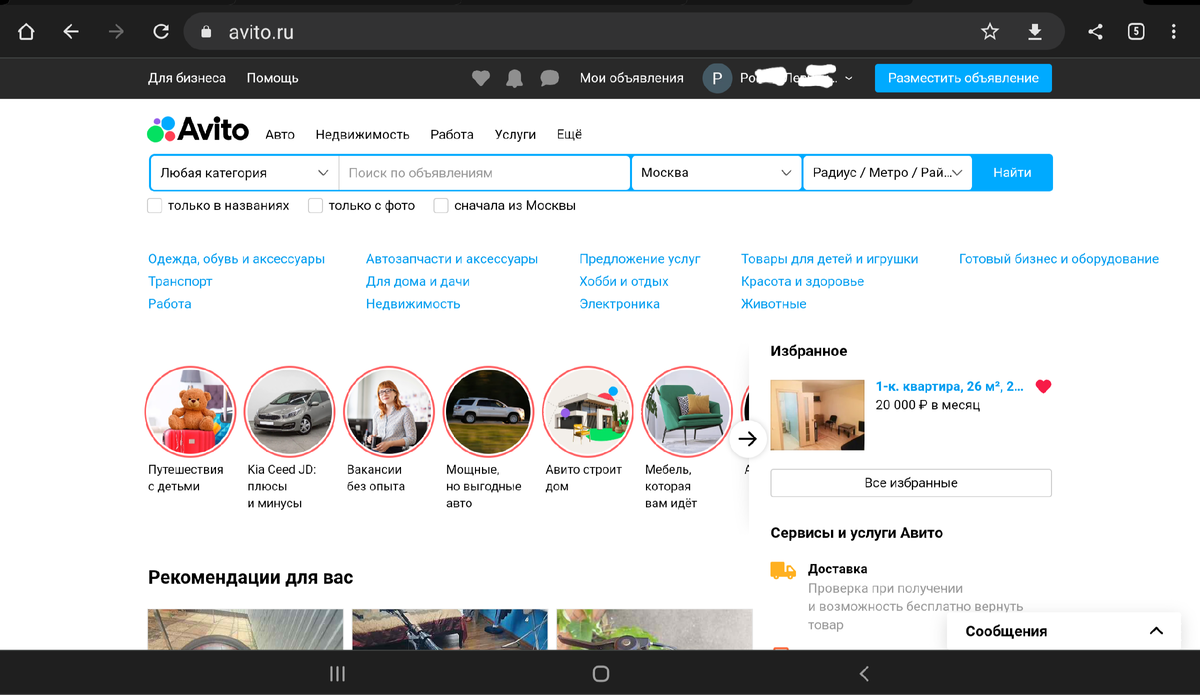
Task: Check 'только с фото' checkbox
Action: 315,205
